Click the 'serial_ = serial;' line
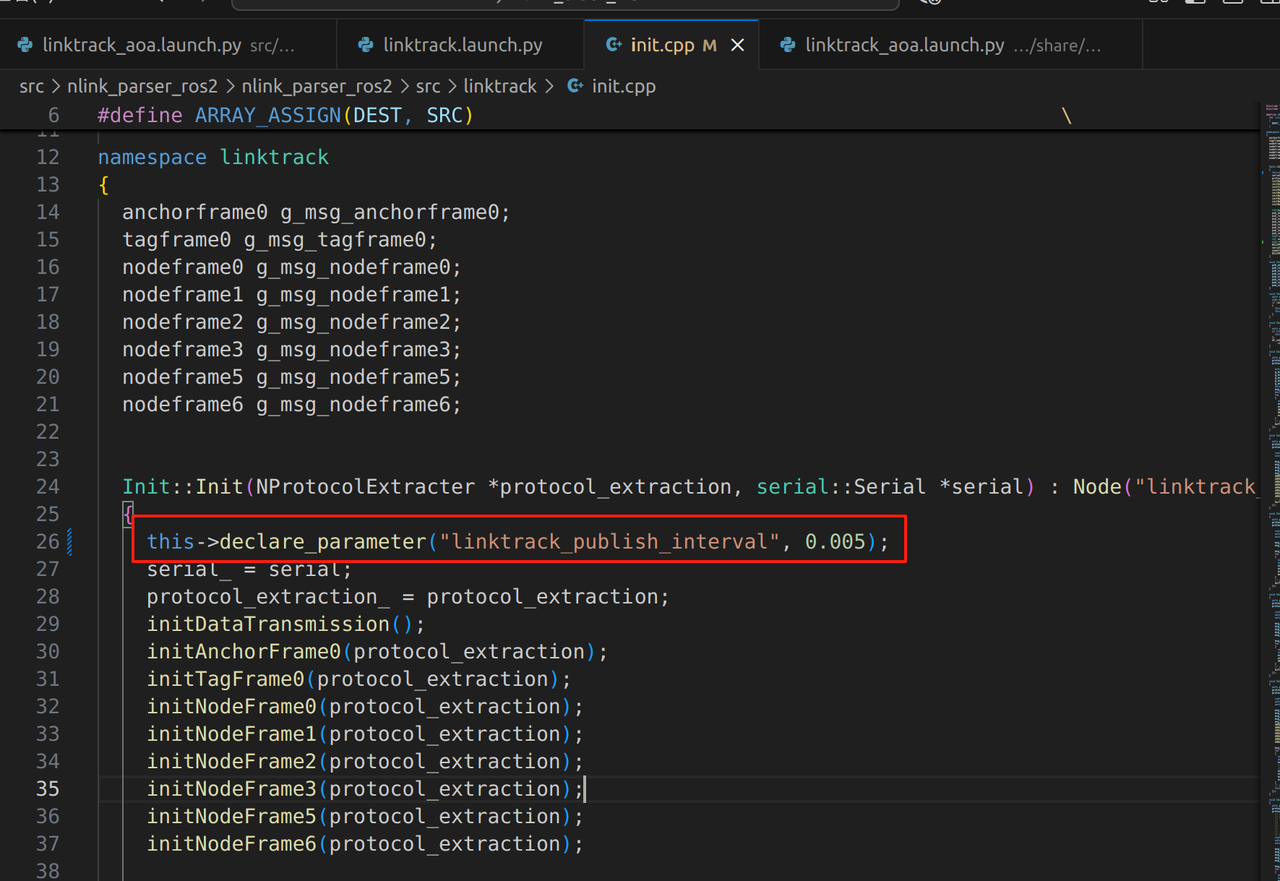 click(250, 569)
